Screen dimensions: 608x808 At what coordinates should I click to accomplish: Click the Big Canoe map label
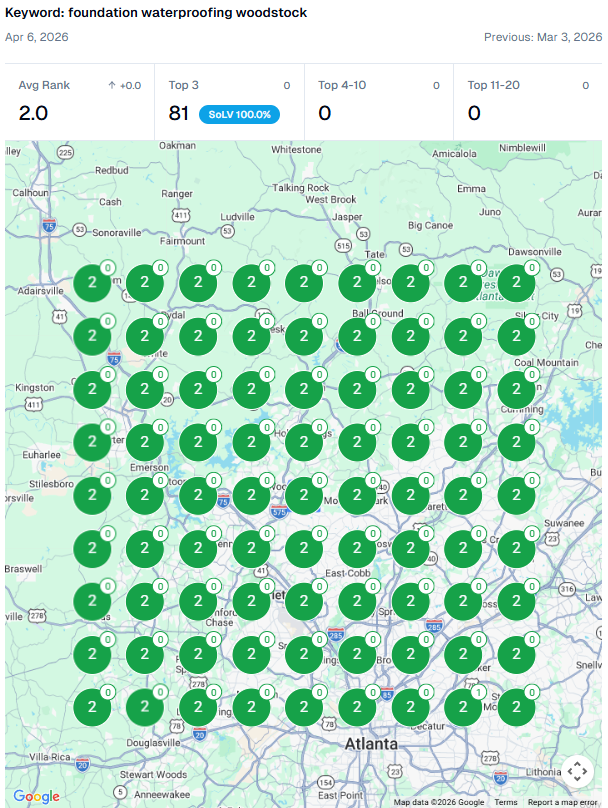(x=430, y=225)
